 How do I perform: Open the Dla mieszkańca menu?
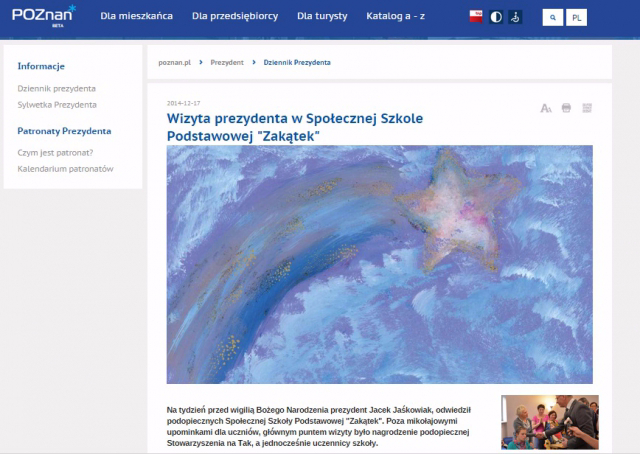pyautogui.click(x=136, y=17)
